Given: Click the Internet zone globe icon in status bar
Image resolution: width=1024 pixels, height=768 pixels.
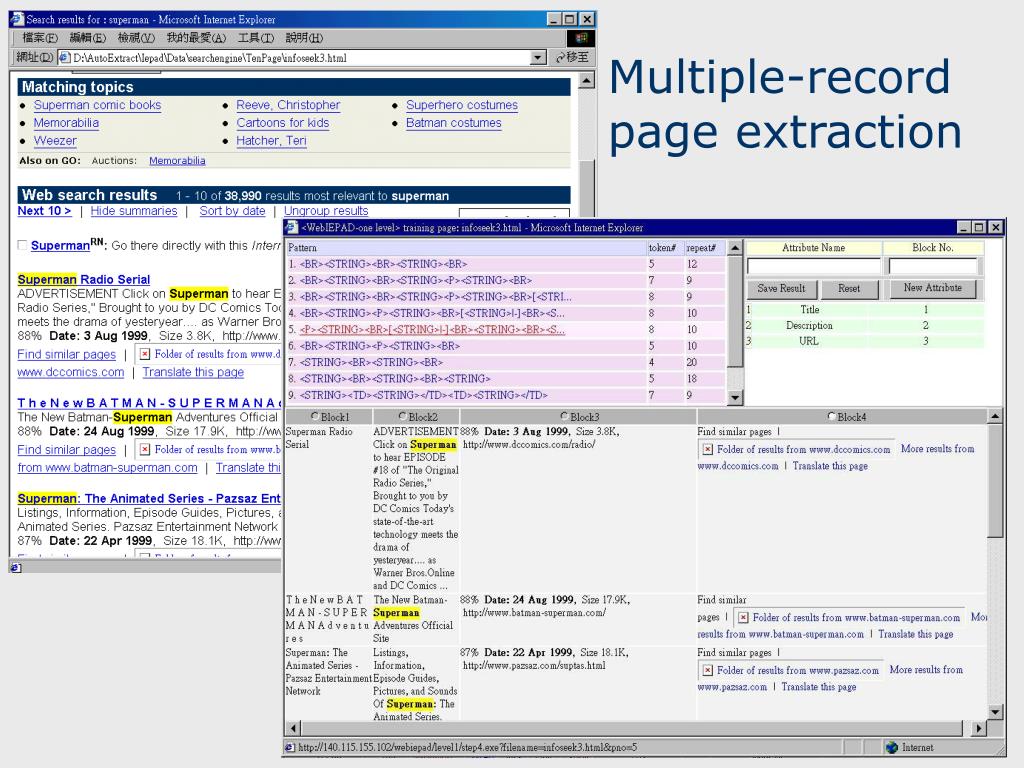Looking at the screenshot, I should tap(892, 747).
